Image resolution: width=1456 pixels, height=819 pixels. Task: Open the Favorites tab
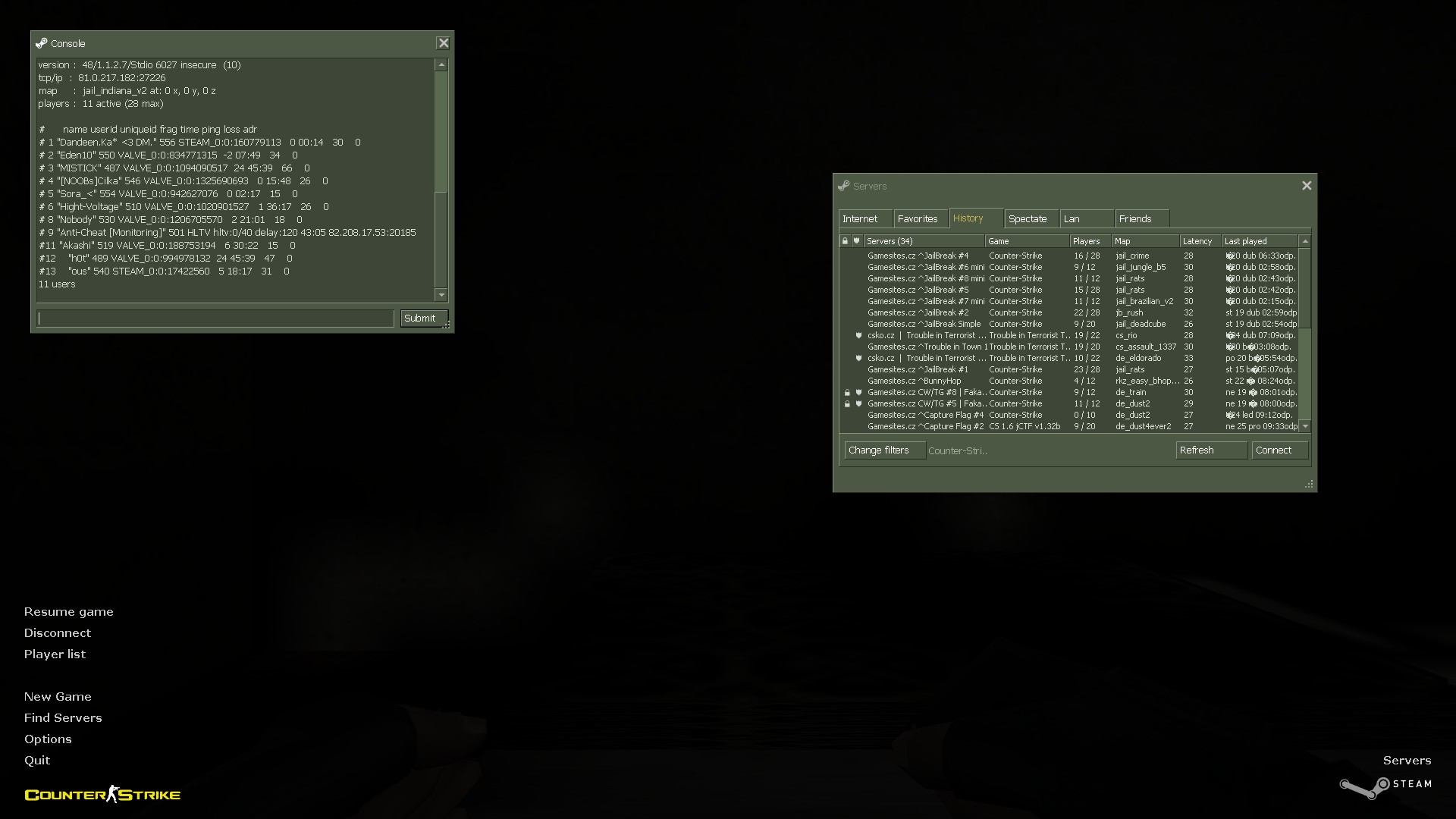(921, 218)
